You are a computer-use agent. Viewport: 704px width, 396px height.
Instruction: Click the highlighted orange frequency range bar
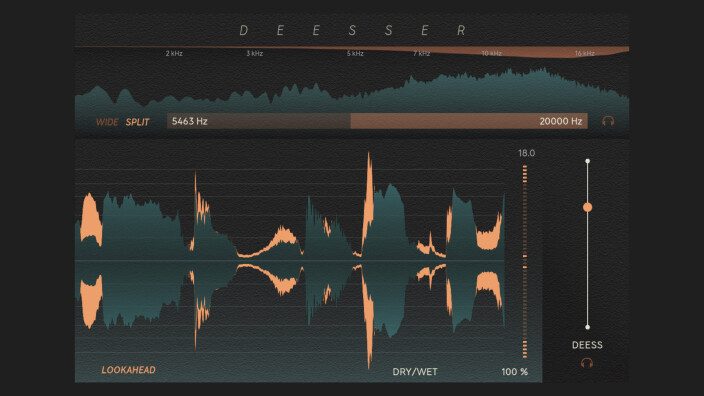tap(469, 121)
